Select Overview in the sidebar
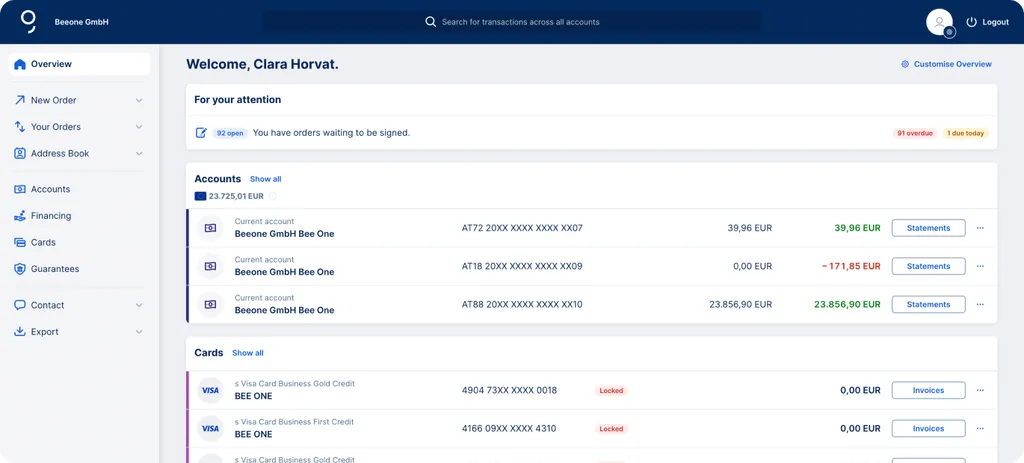The height and width of the screenshot is (463, 1024). coord(80,64)
